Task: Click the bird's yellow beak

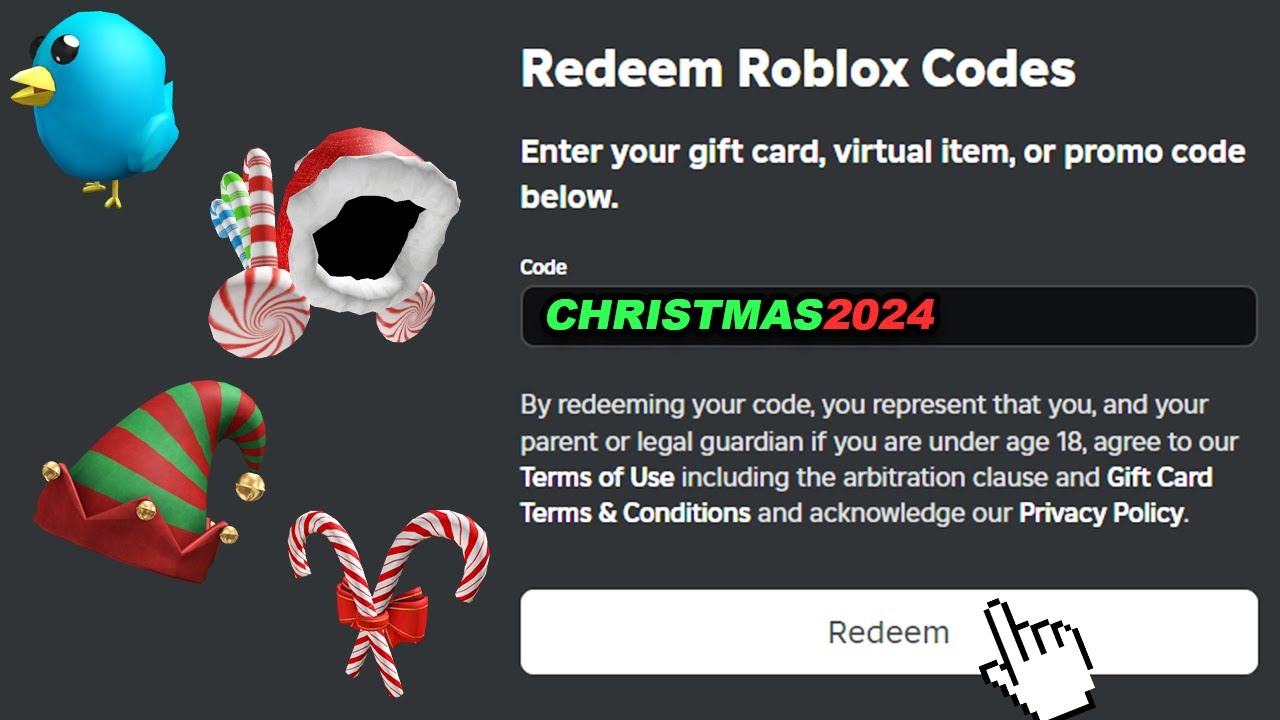Action: point(32,87)
